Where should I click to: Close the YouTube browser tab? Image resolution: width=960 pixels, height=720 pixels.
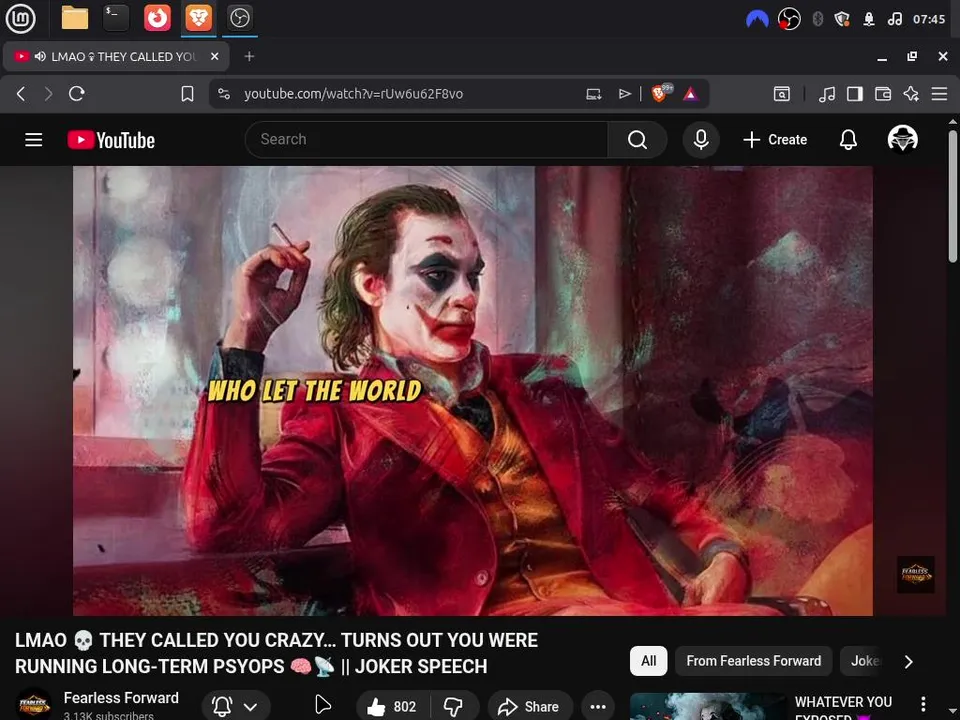coord(214,56)
